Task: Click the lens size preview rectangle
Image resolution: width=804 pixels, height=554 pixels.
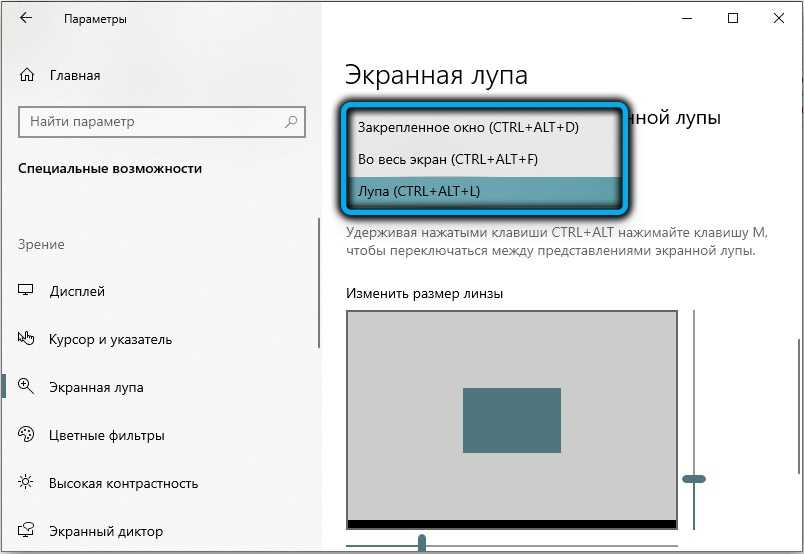Action: click(512, 420)
